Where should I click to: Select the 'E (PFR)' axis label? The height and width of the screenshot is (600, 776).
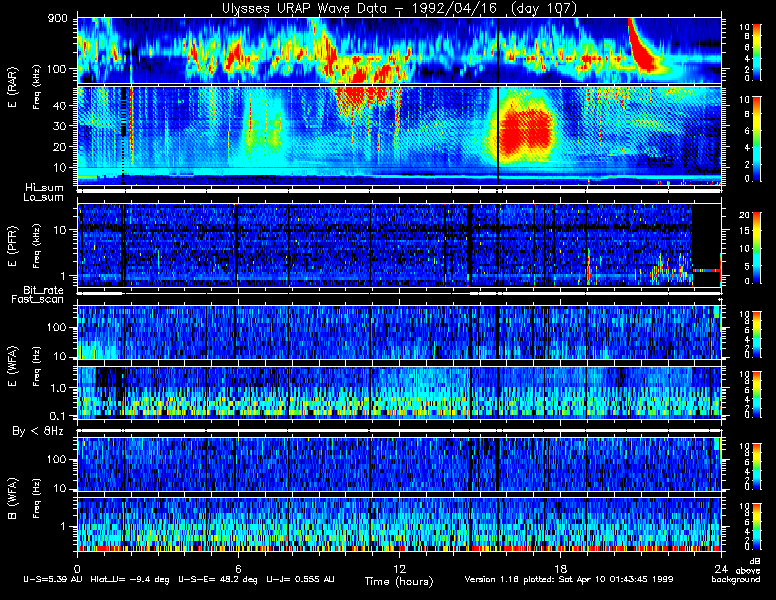coord(12,246)
